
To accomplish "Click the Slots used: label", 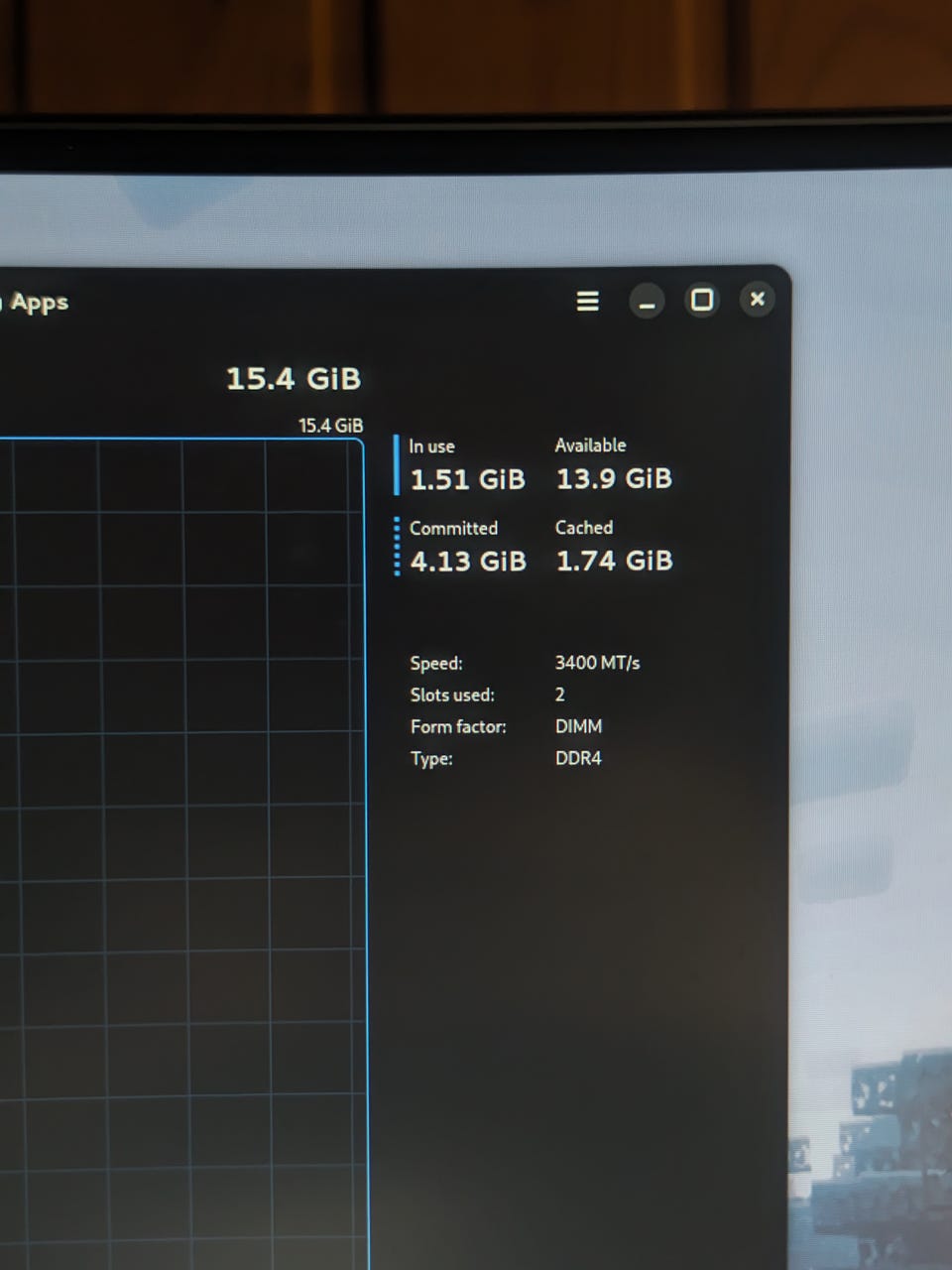I will point(452,695).
